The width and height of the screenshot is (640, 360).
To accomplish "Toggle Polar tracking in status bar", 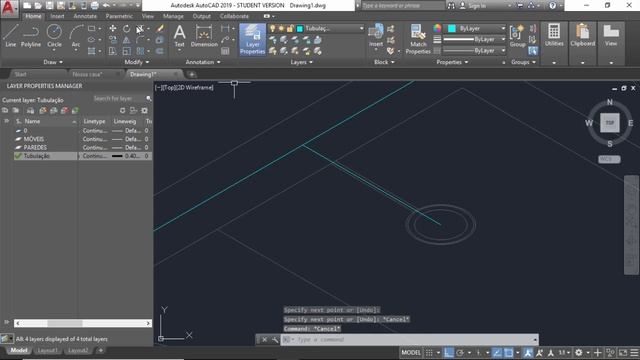I will pos(460,353).
